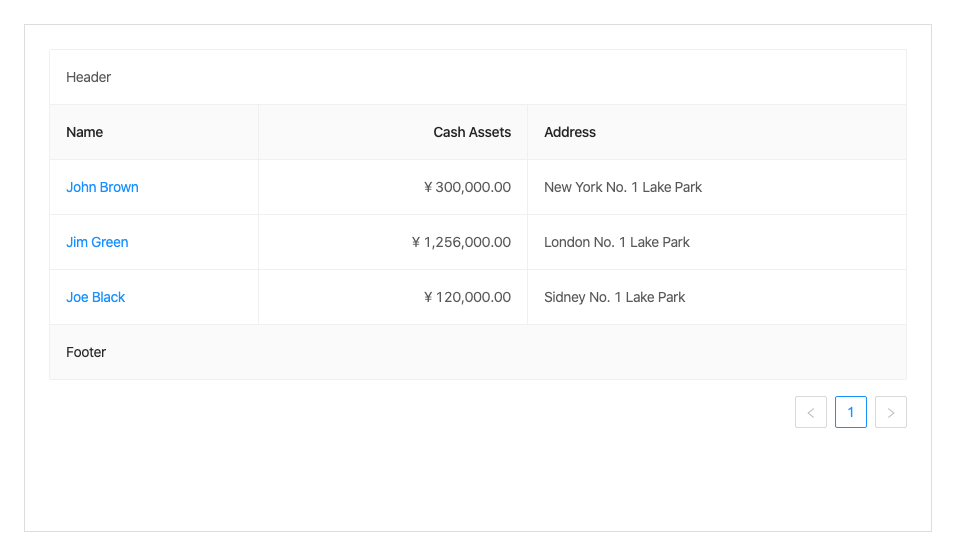Image resolution: width=956 pixels, height=556 pixels.
Task: Open the Jim Green link
Action: pyautogui.click(x=97, y=242)
